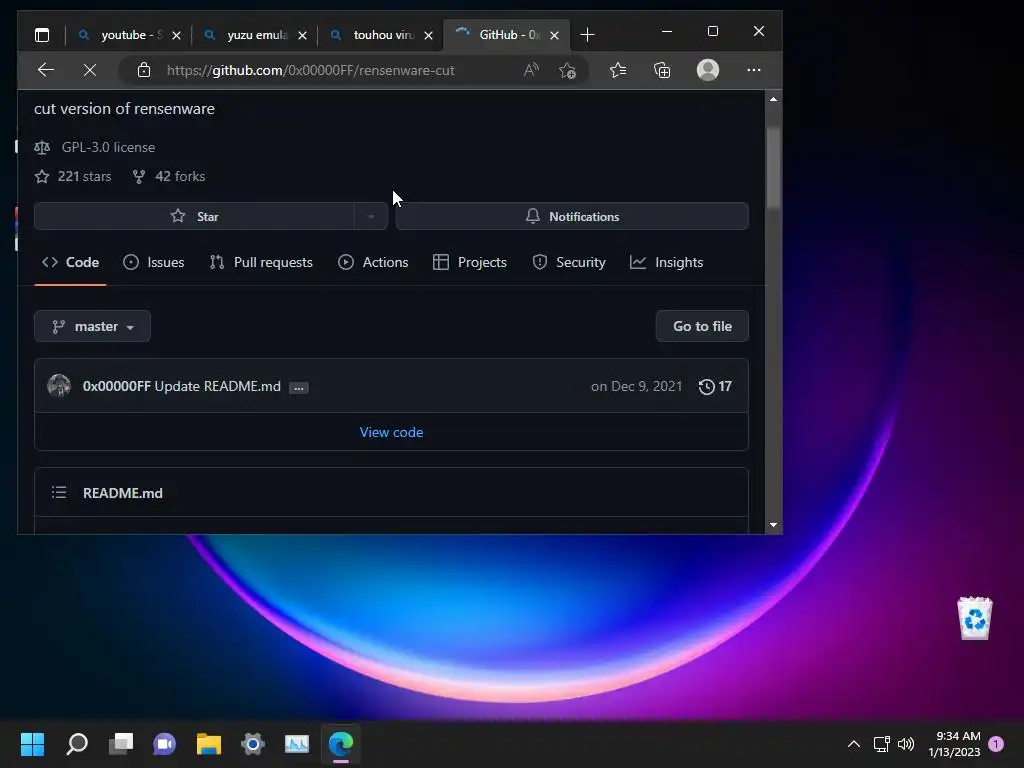Screen dimensions: 1024x768
Task: Close the yuzu emulator tab
Action: (x=302, y=35)
